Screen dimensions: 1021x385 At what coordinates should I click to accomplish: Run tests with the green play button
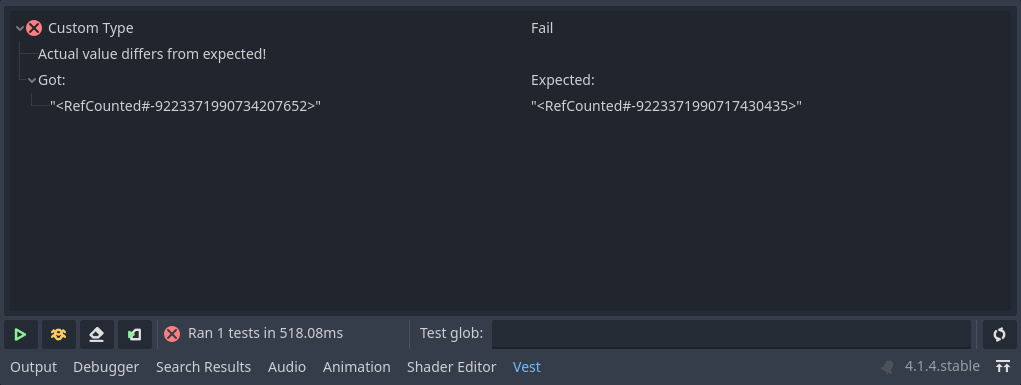click(20, 334)
